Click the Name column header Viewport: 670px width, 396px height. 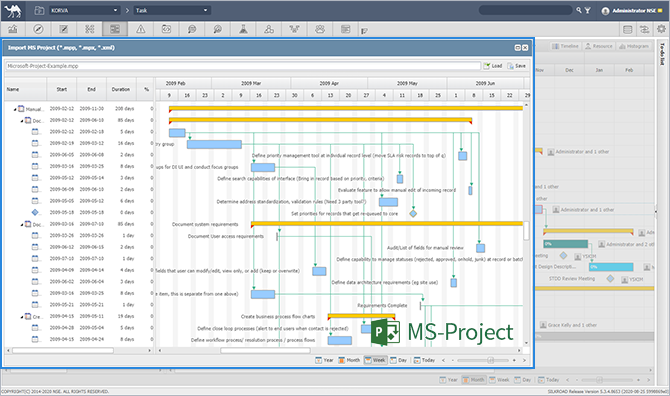pyautogui.click(x=25, y=89)
